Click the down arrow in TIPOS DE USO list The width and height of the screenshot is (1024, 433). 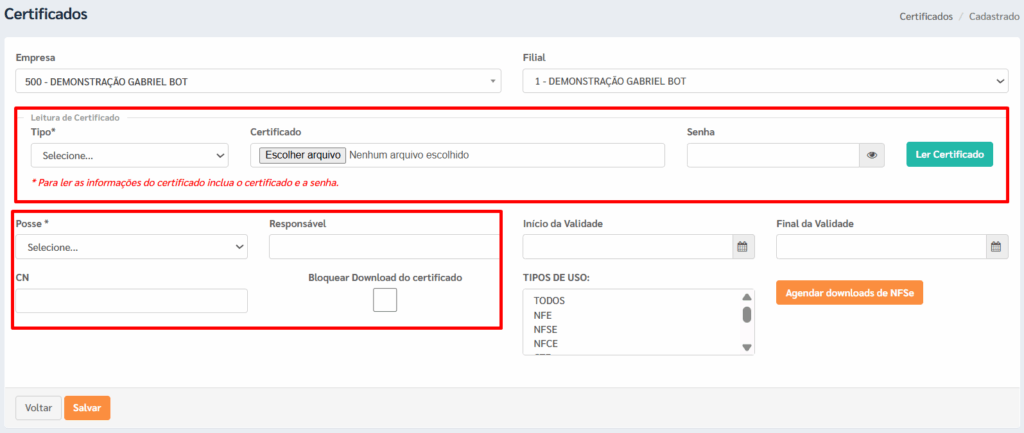tap(747, 347)
